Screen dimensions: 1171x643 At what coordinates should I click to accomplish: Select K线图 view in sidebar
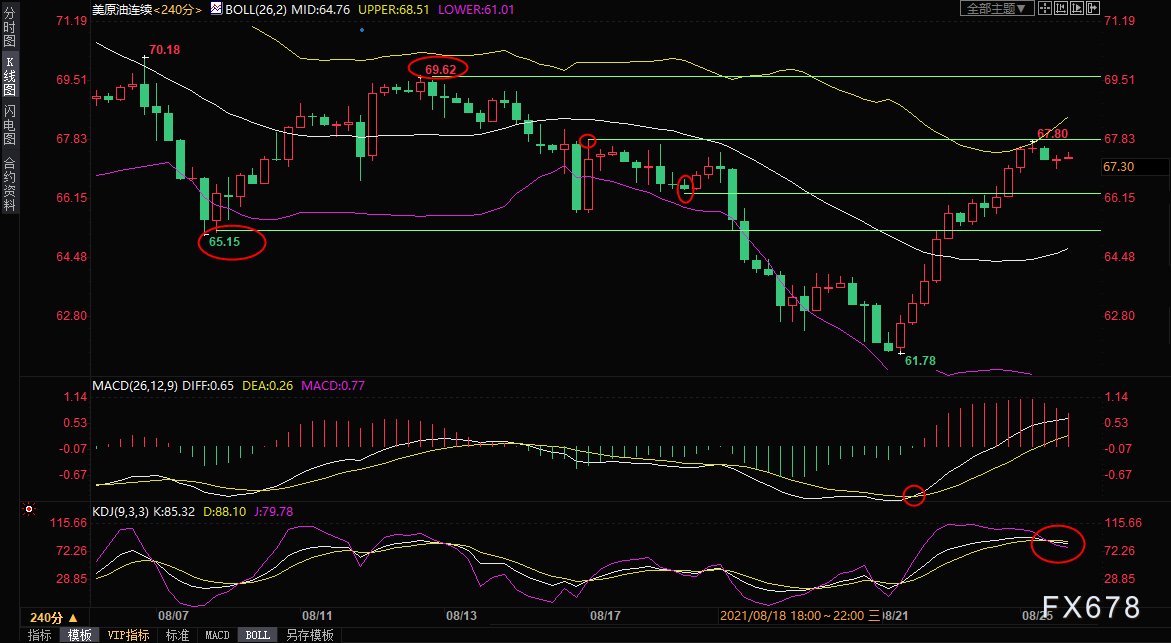point(10,75)
